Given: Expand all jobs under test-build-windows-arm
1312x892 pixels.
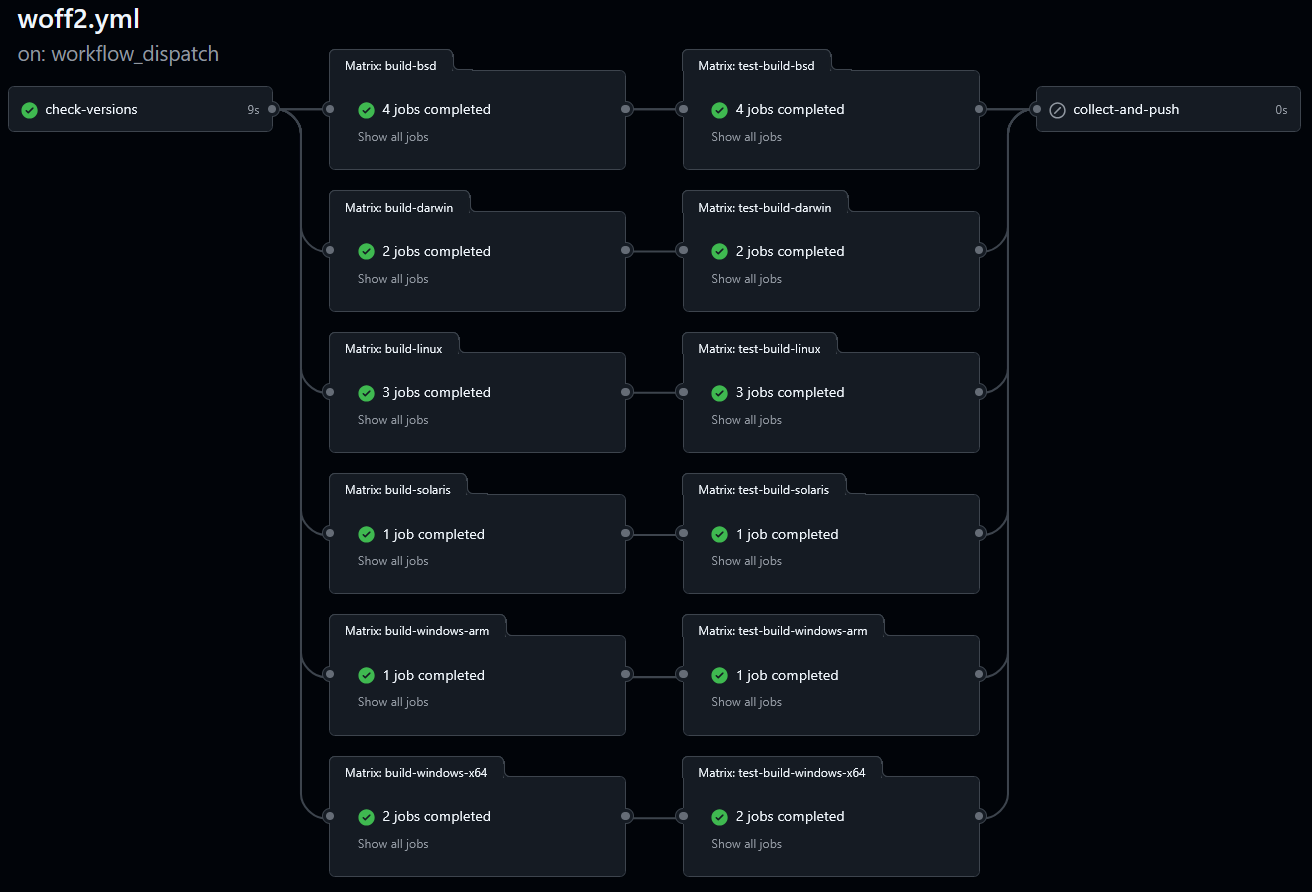Looking at the screenshot, I should pos(746,702).
